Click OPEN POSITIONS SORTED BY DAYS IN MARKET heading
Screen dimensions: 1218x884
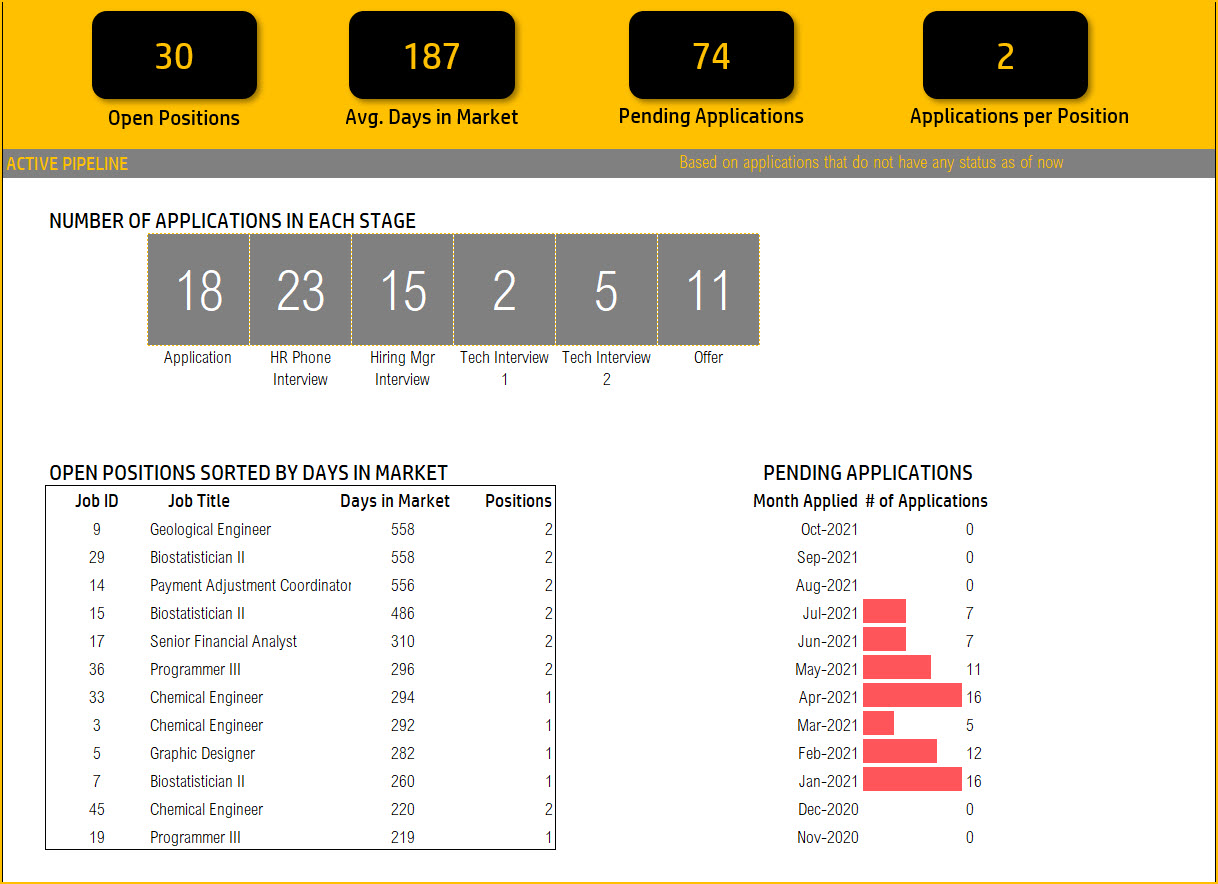click(x=248, y=473)
